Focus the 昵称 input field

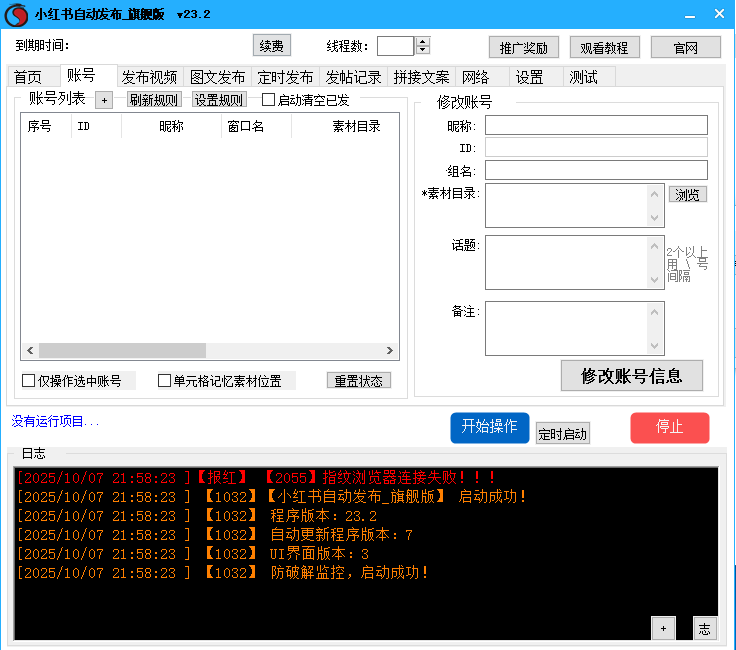pos(596,125)
